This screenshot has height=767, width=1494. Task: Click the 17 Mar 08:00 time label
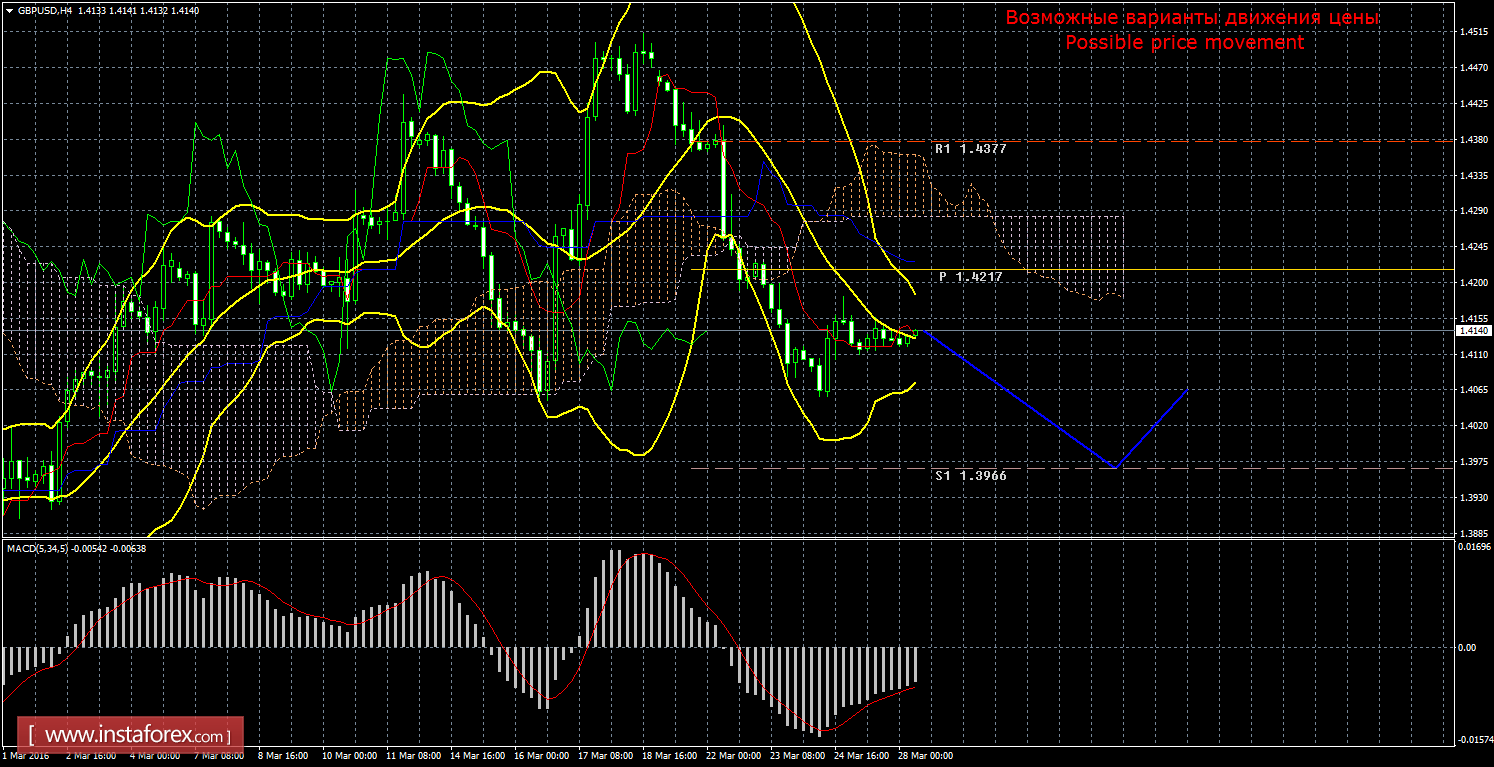(x=606, y=757)
